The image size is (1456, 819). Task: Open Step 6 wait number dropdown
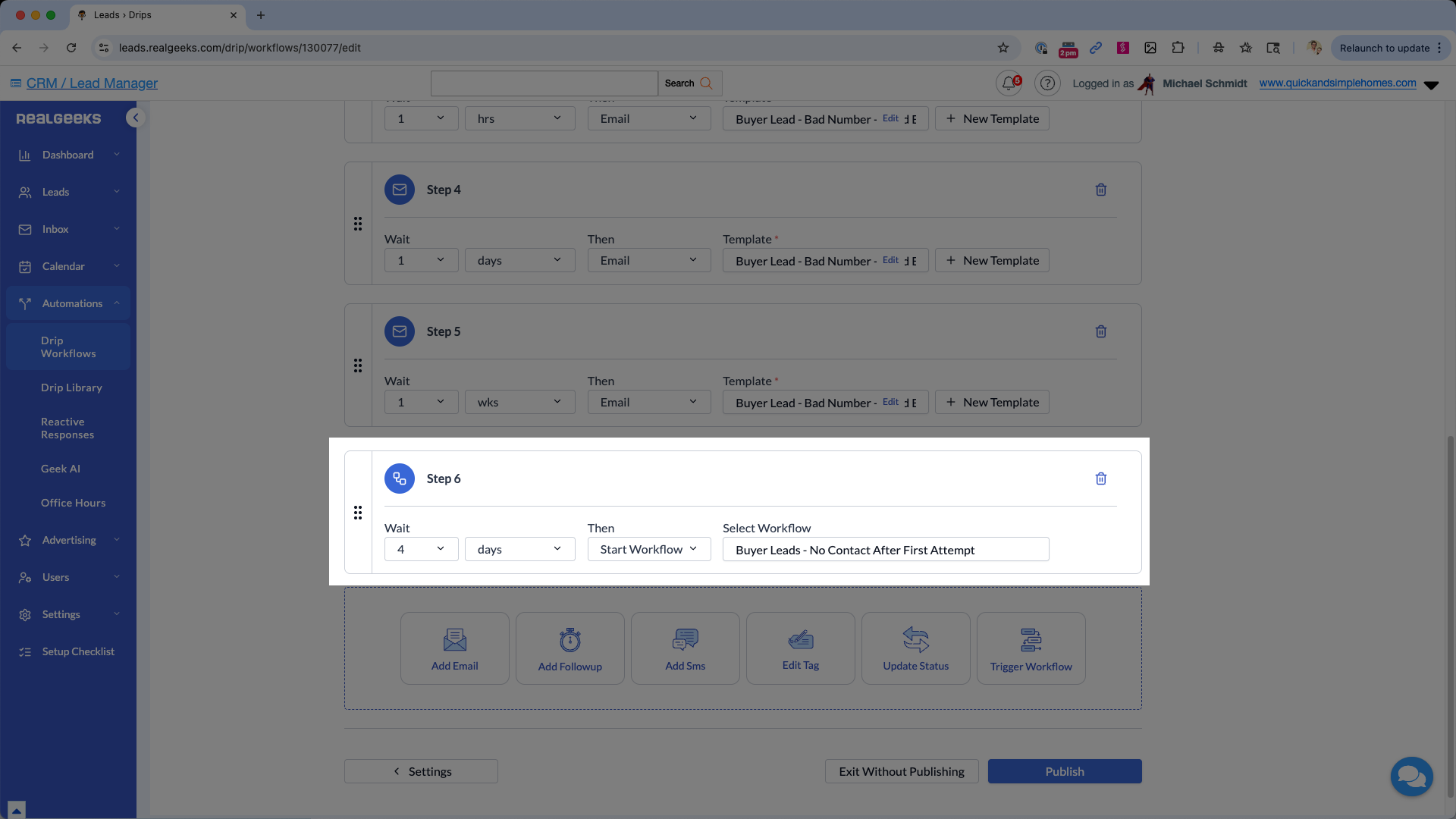(422, 549)
